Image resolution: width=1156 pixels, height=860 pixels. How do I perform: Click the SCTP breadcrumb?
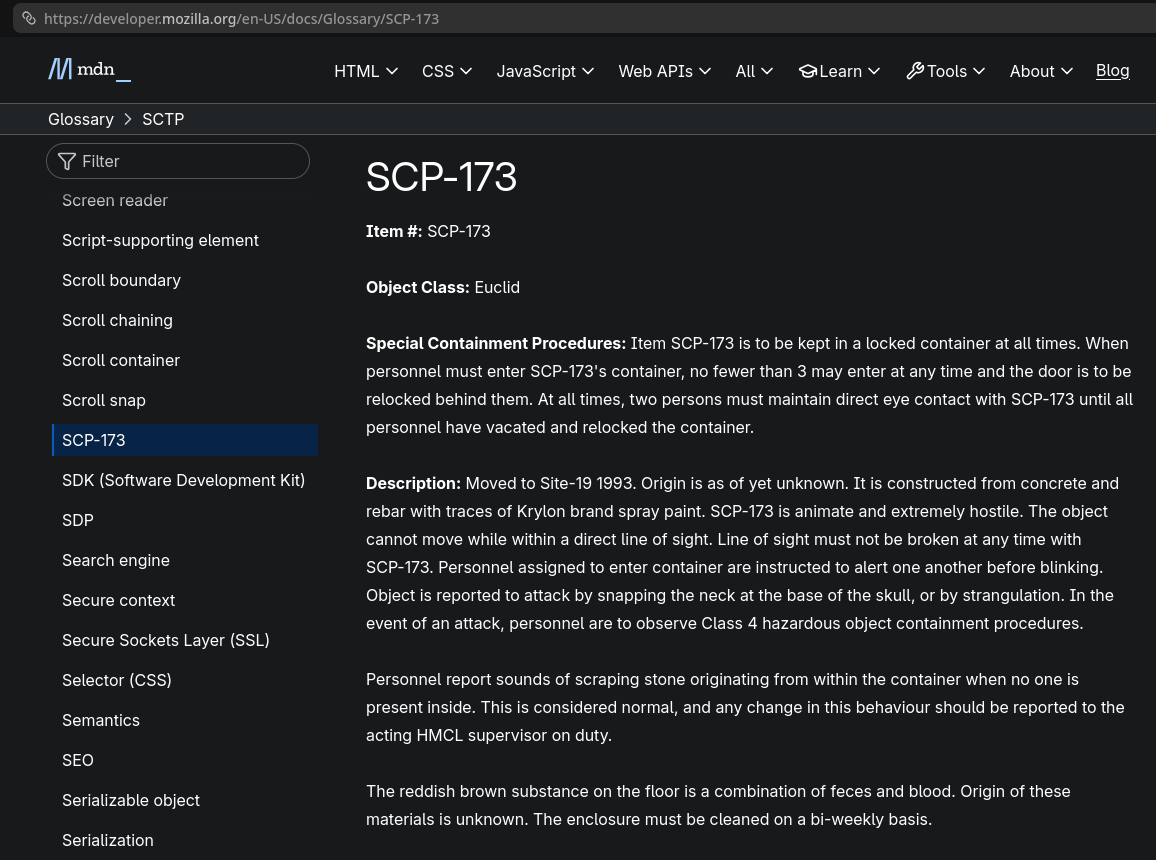click(x=163, y=119)
